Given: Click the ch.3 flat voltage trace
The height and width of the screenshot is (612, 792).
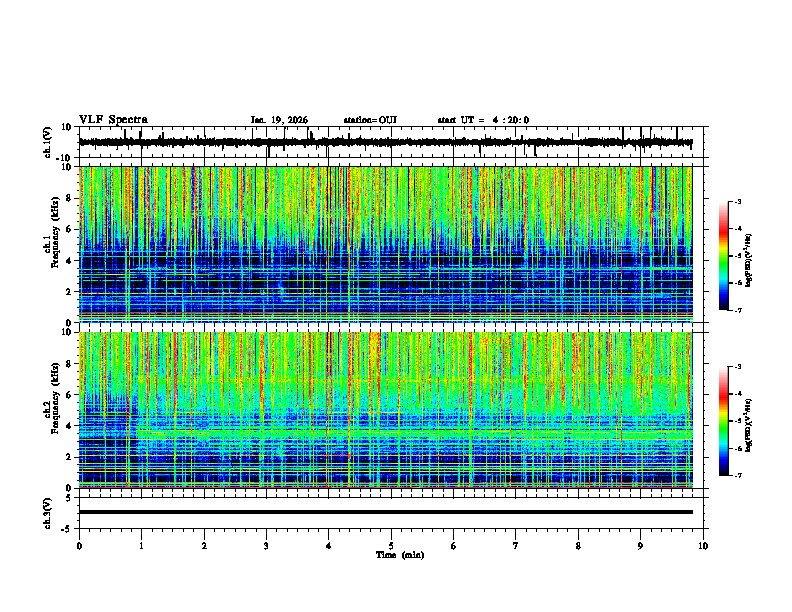Looking at the screenshot, I should (x=385, y=512).
